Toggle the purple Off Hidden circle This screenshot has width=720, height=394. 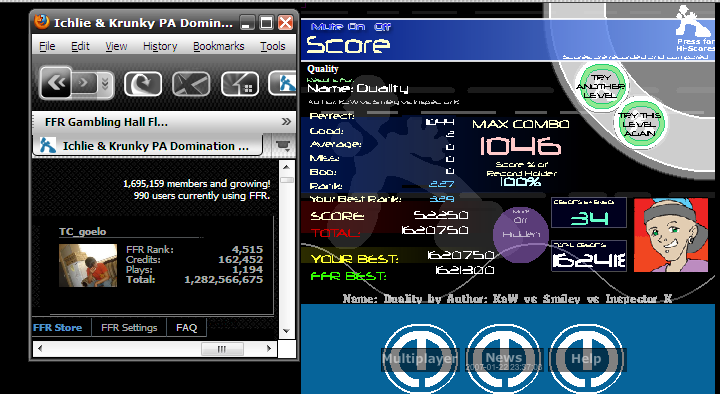[520, 234]
